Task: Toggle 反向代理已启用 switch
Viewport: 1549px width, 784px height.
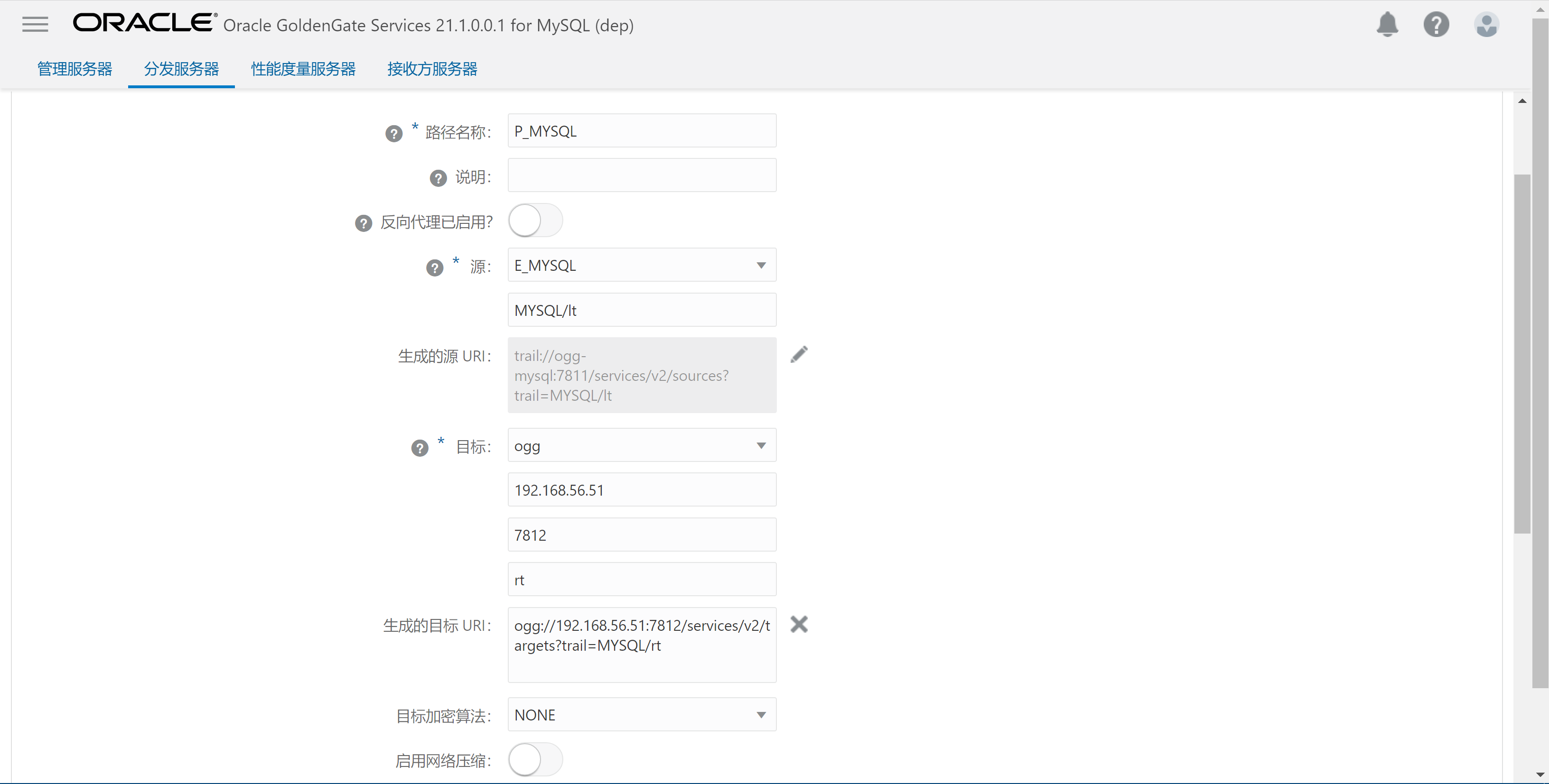Action: (x=535, y=221)
